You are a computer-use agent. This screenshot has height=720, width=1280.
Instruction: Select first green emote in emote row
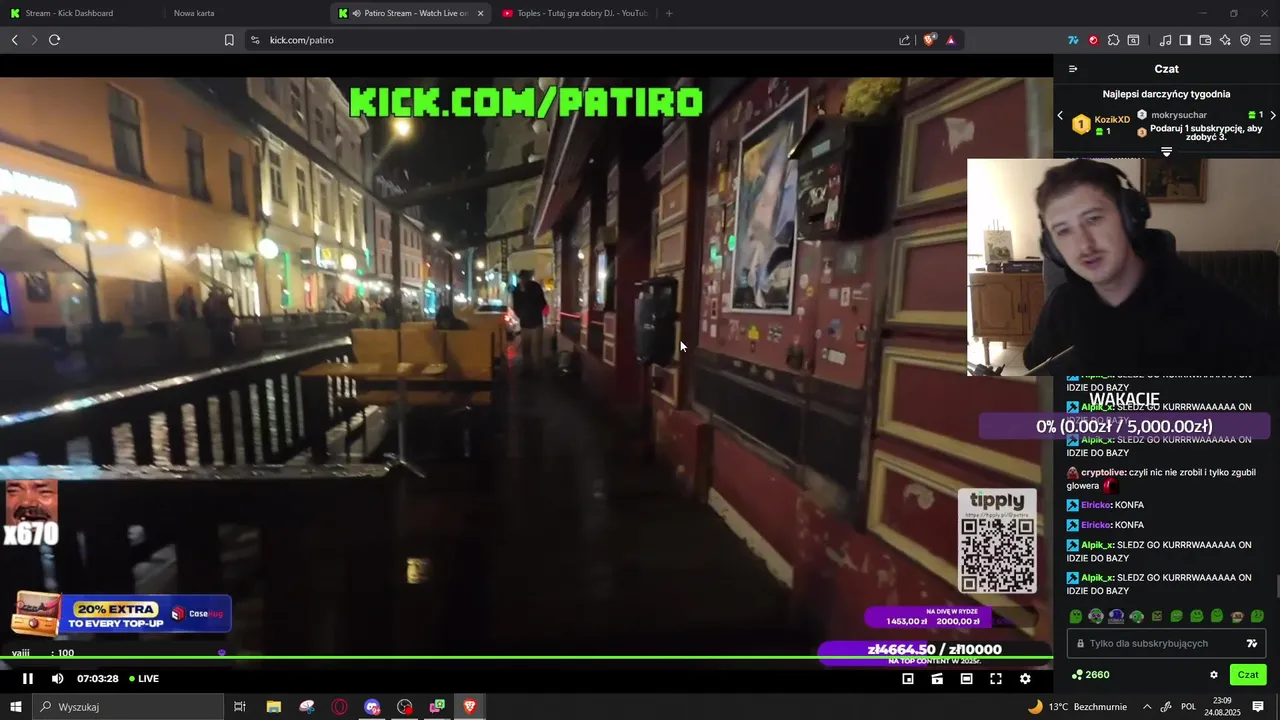coord(1076,616)
